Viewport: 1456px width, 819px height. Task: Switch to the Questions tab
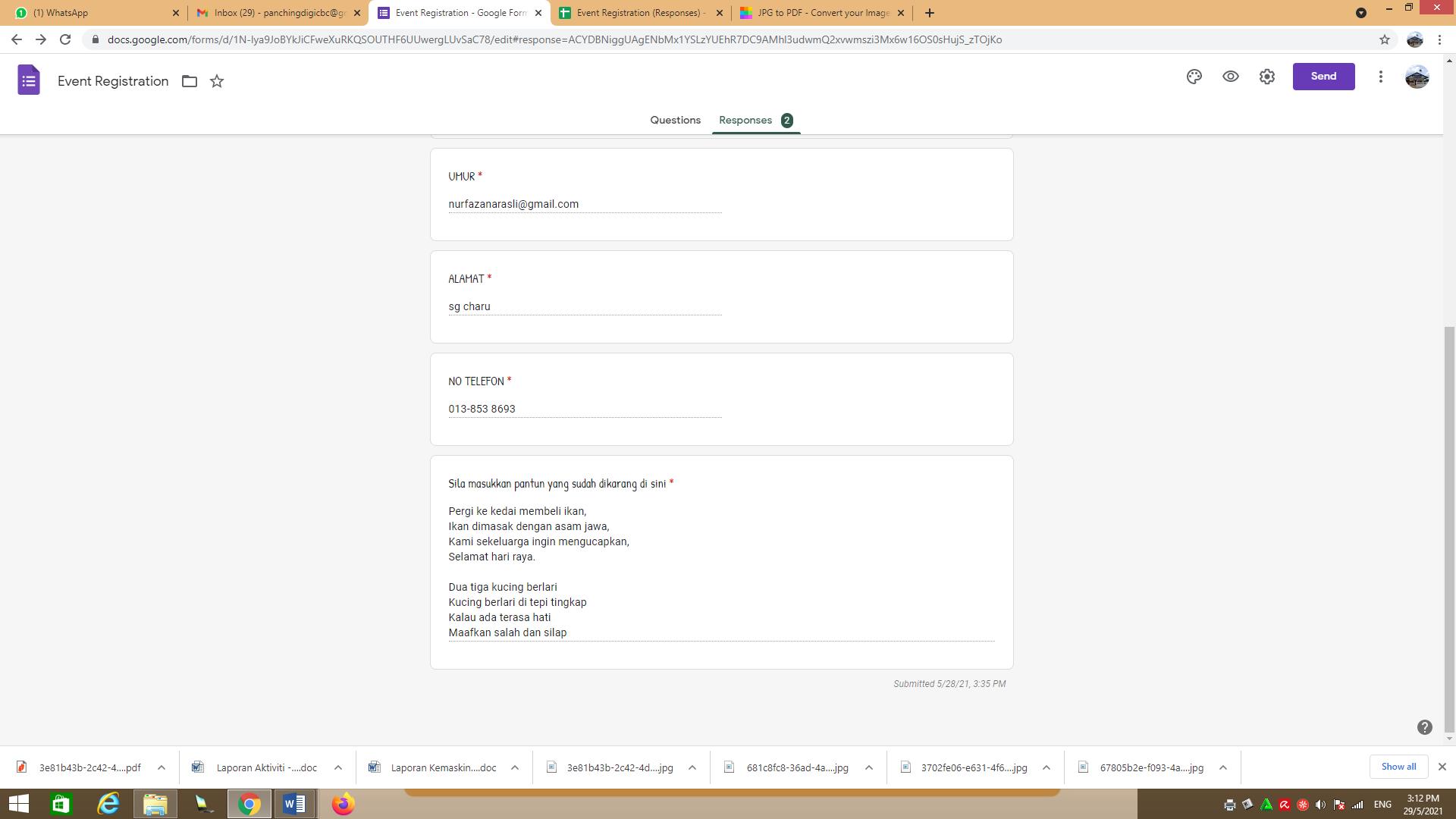(x=675, y=120)
